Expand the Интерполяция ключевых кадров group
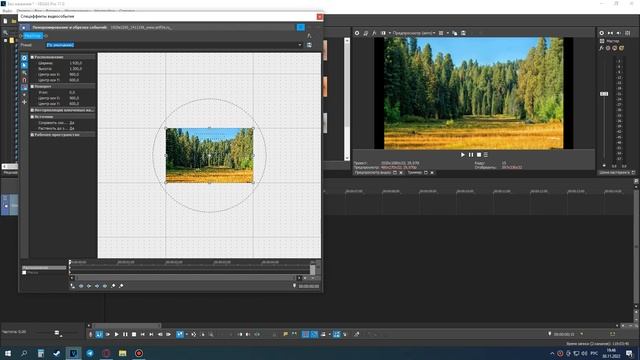 point(32,110)
